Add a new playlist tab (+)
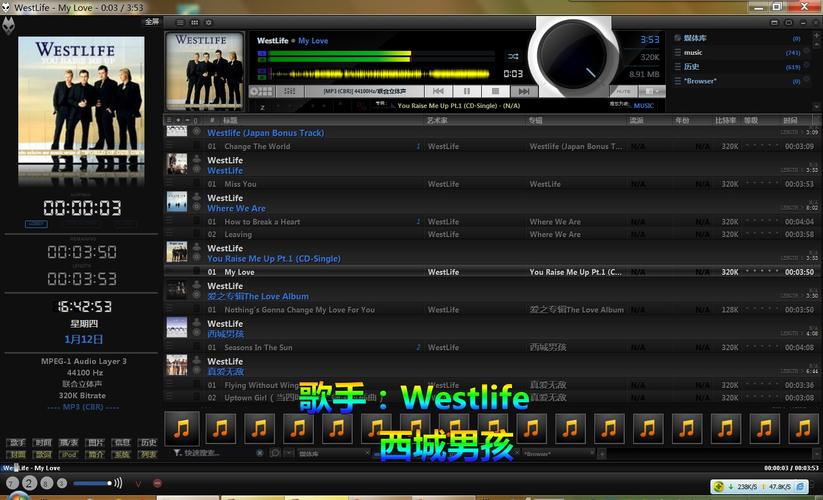The width and height of the screenshot is (823, 500). pyautogui.click(x=602, y=453)
